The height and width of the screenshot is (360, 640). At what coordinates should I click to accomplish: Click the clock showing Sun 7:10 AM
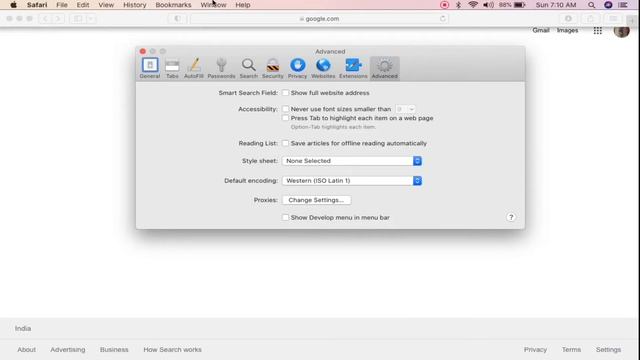[x=556, y=5]
